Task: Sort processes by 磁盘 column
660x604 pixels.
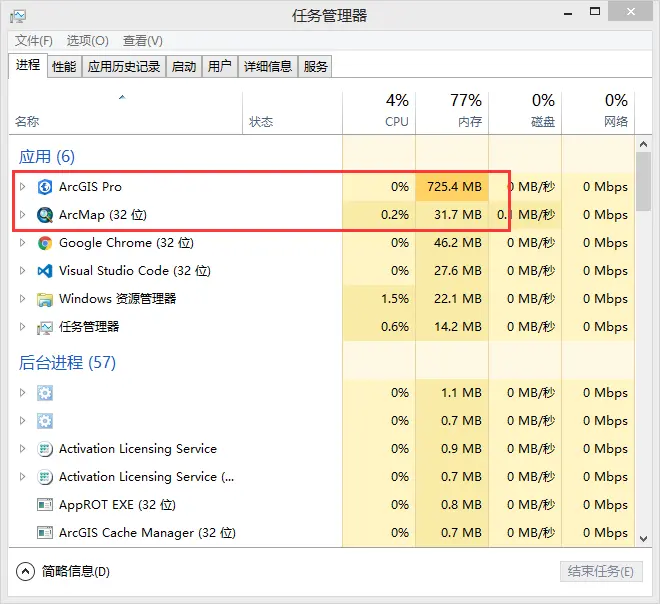Action: coord(525,113)
